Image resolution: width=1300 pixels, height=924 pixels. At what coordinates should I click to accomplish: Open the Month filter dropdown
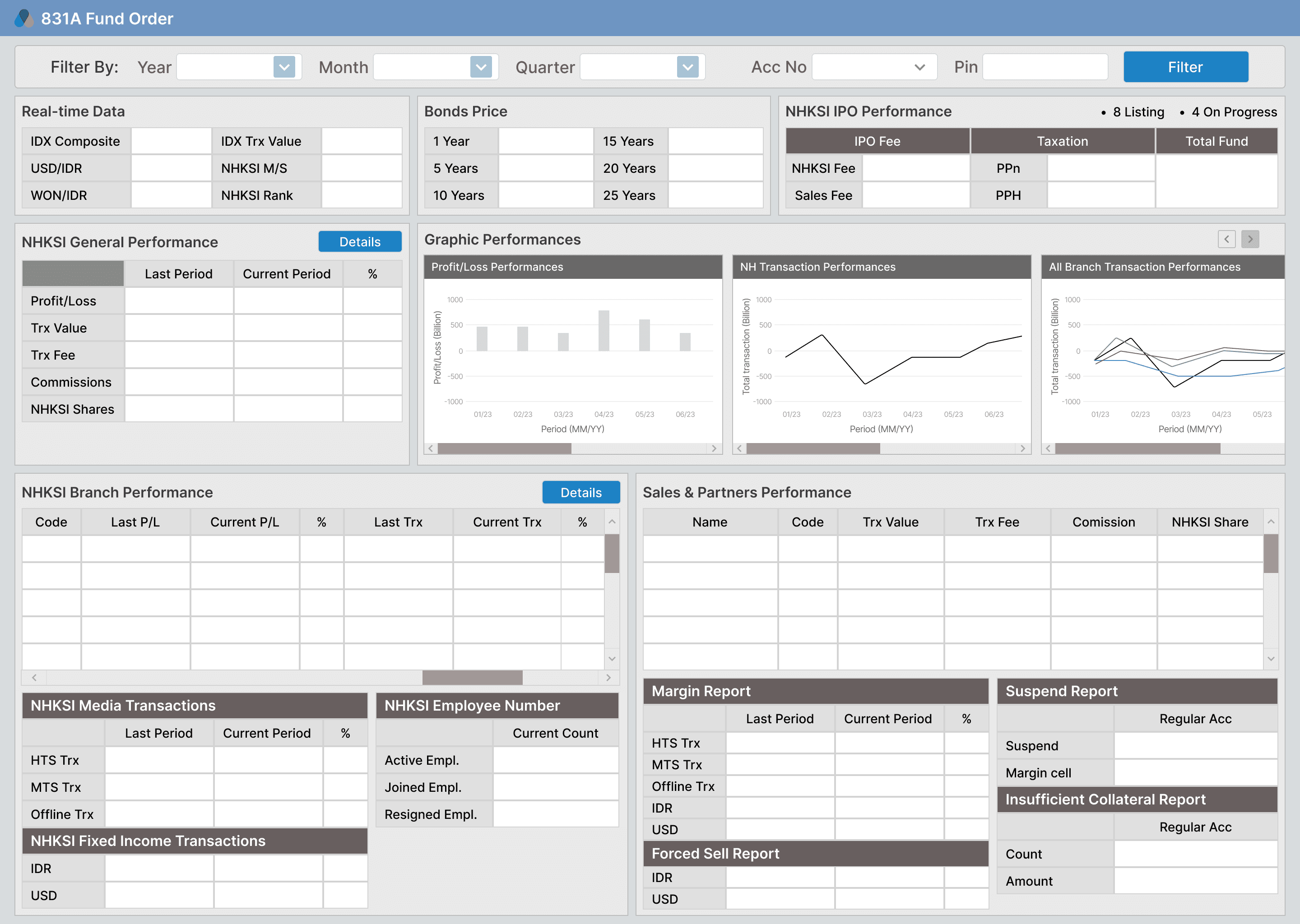click(481, 67)
